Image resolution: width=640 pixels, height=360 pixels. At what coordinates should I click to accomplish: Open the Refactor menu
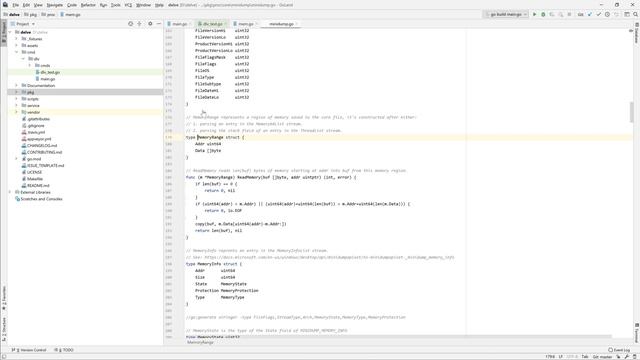click(88, 5)
